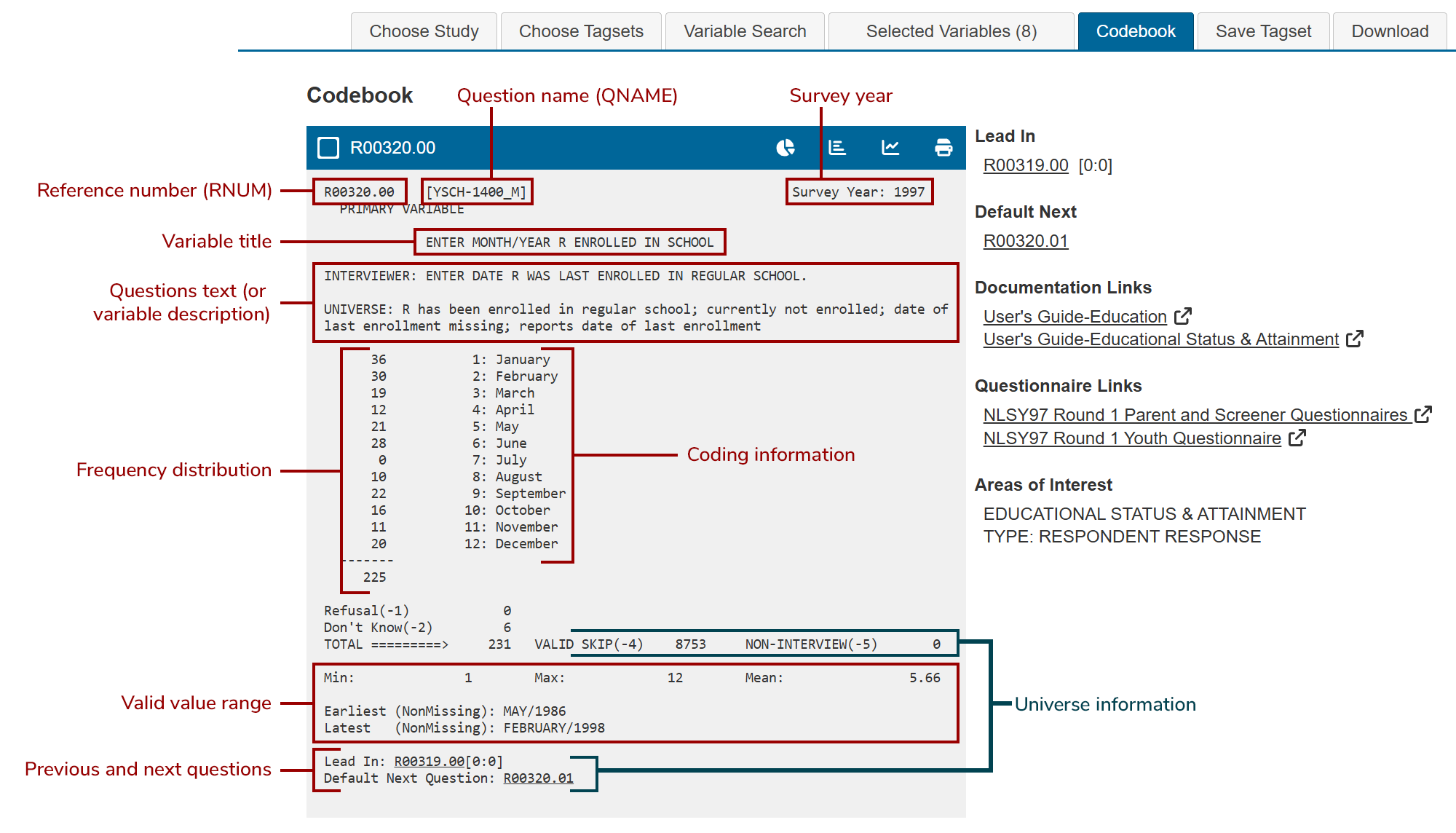Image resolution: width=1456 pixels, height=833 pixels.
Task: Open the Save Tagset tab
Action: (1263, 31)
